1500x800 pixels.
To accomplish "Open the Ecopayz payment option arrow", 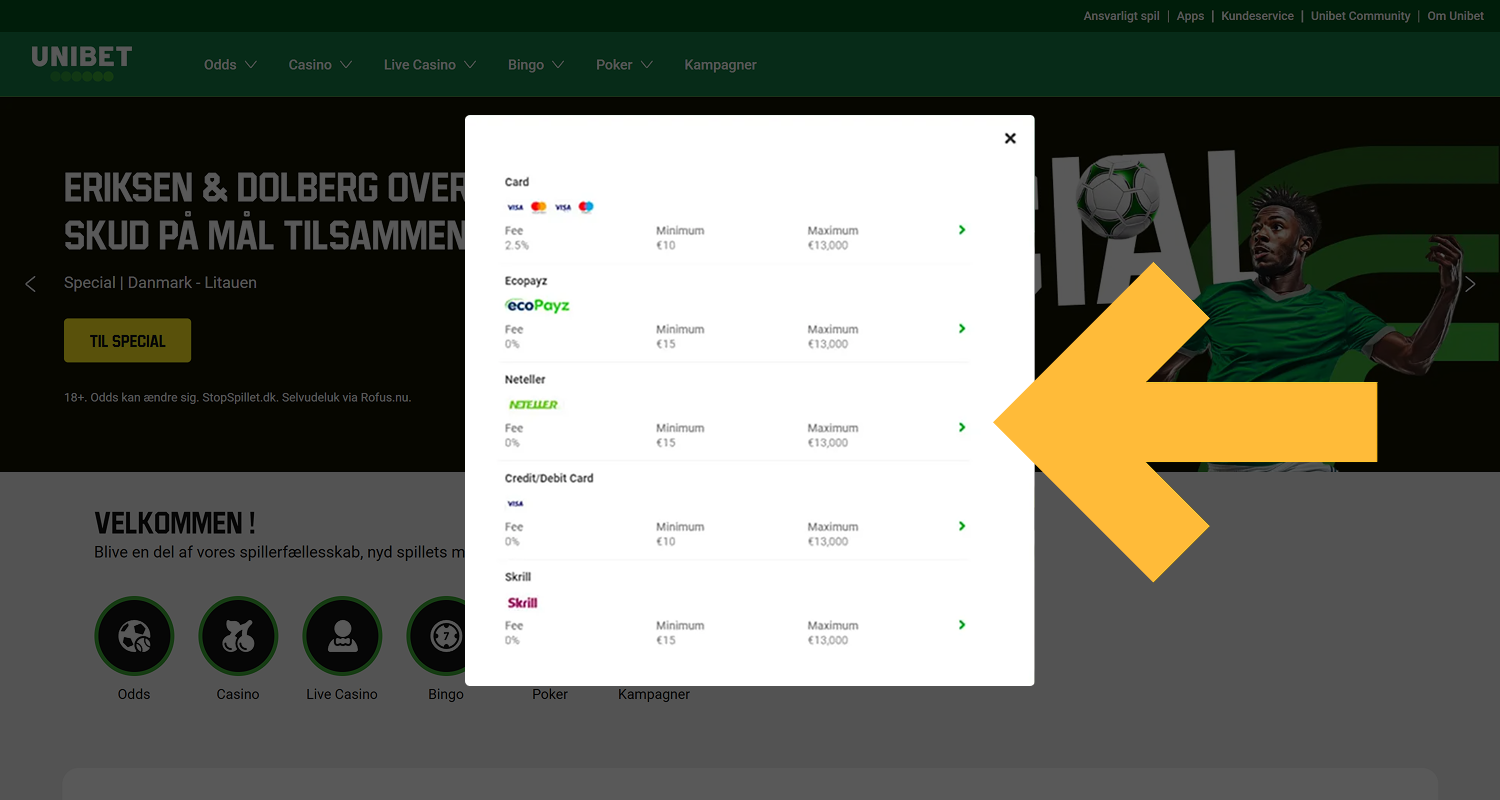I will click(x=962, y=329).
